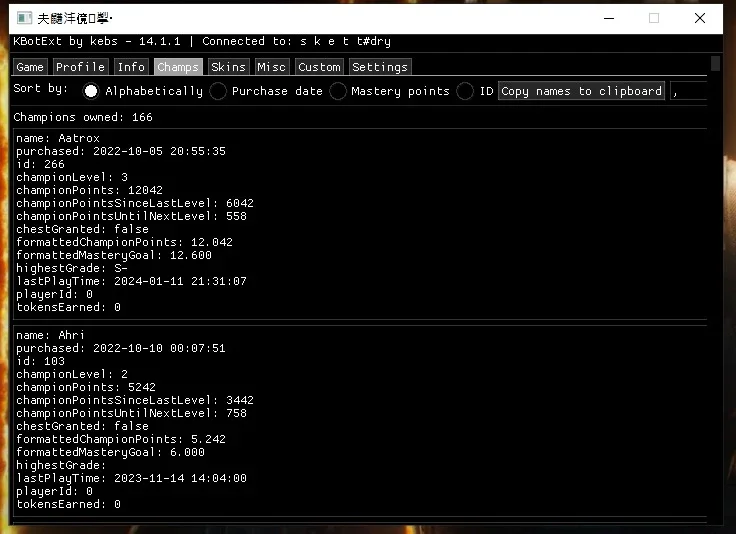
Task: Open the Misc tab
Action: pos(272,67)
